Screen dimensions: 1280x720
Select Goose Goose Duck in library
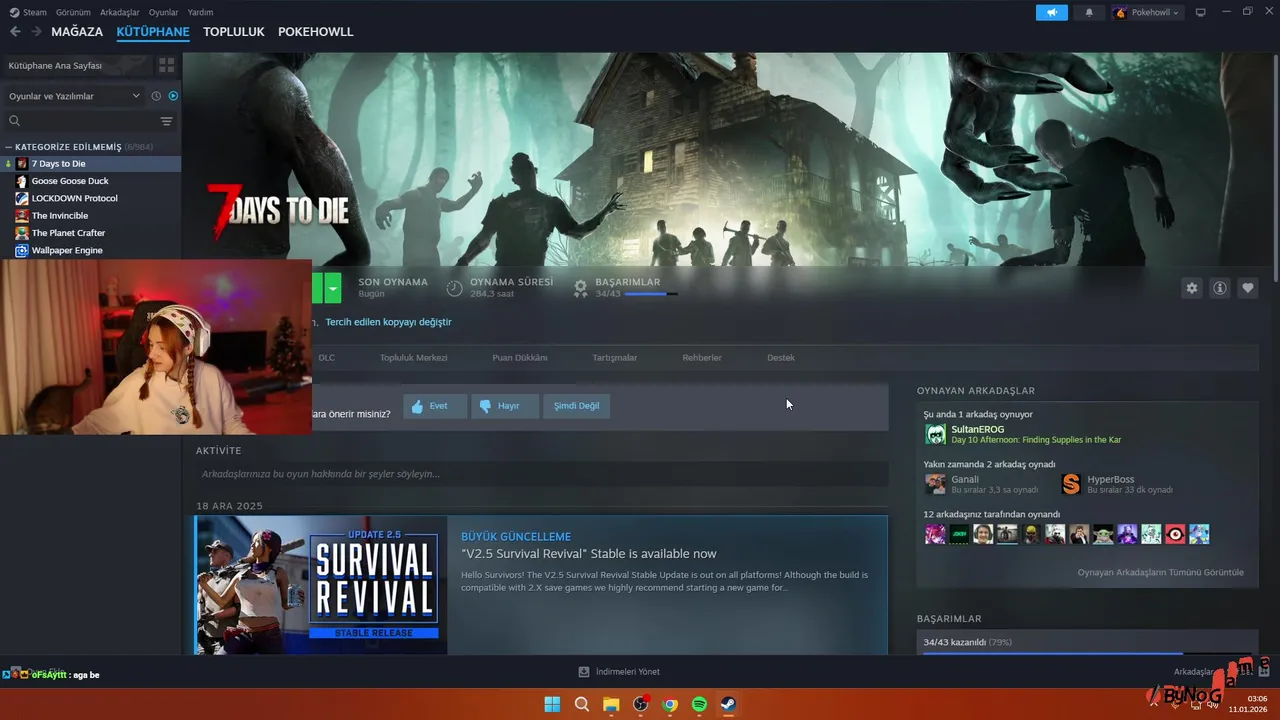click(91, 181)
